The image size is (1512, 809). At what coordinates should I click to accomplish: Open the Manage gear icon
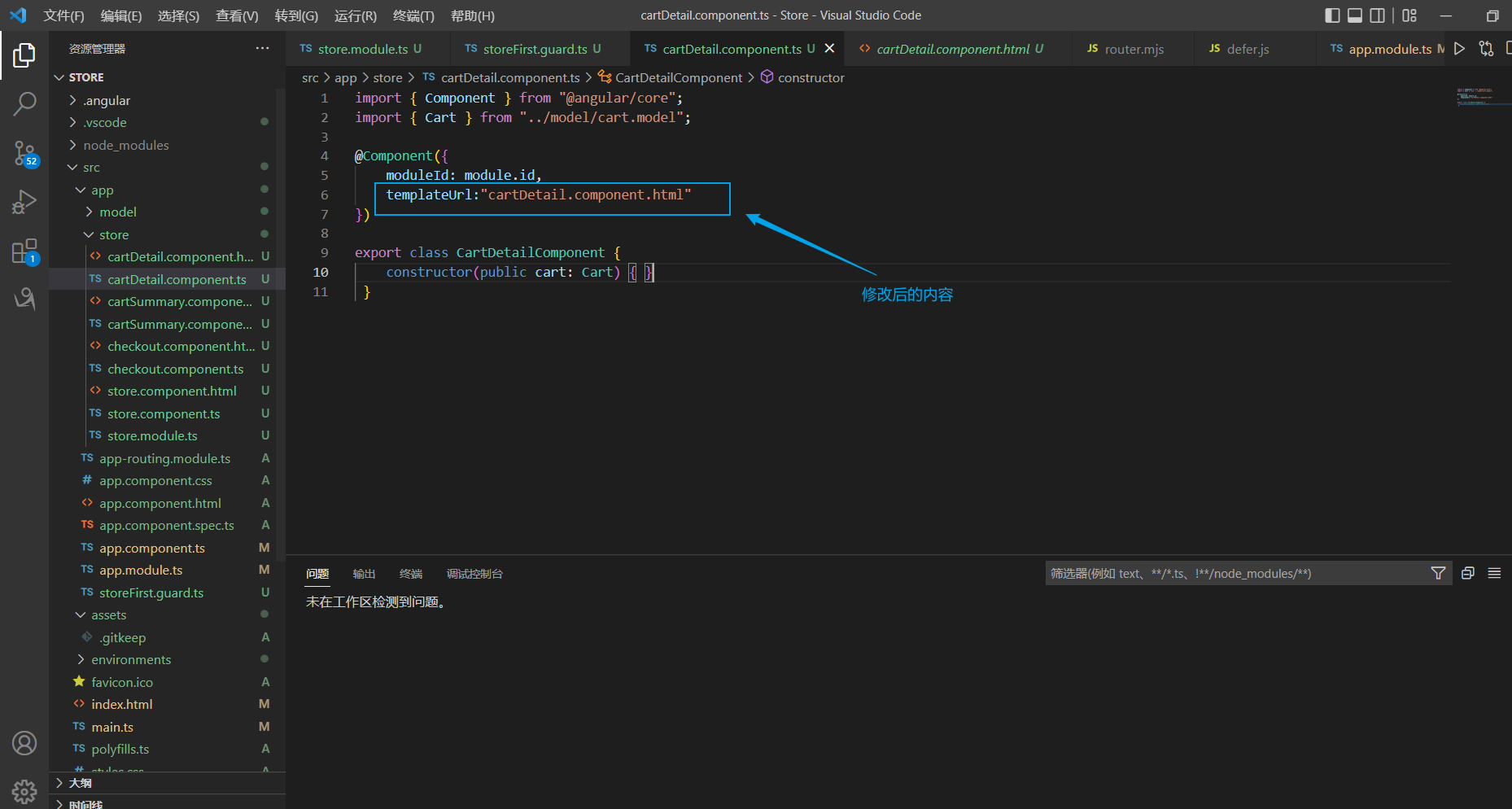(x=24, y=790)
